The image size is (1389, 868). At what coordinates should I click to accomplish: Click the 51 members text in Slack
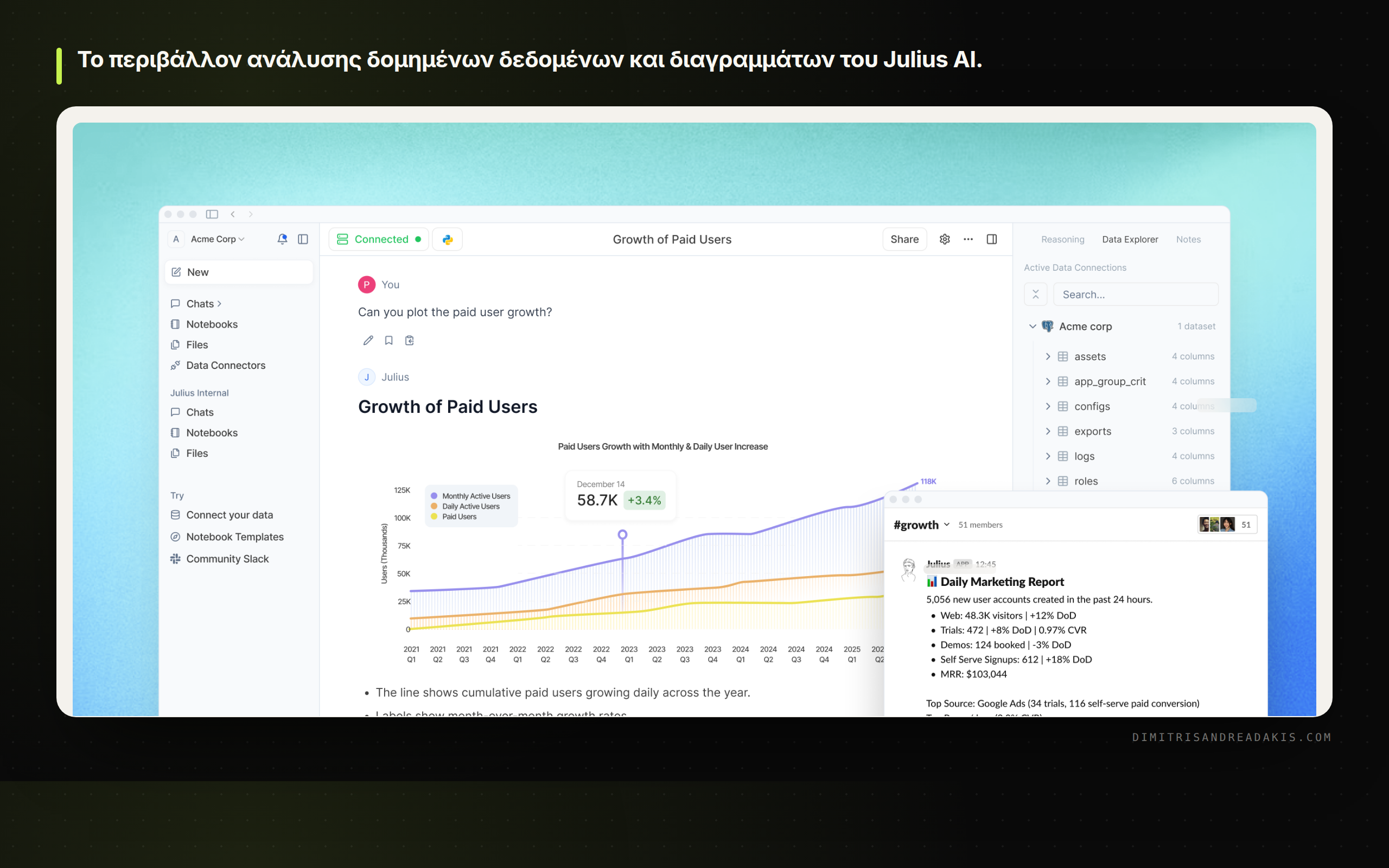[980, 525]
